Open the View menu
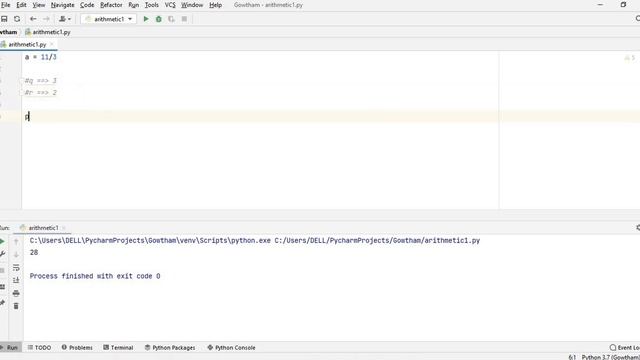This screenshot has height=360, width=640. pos(39,5)
